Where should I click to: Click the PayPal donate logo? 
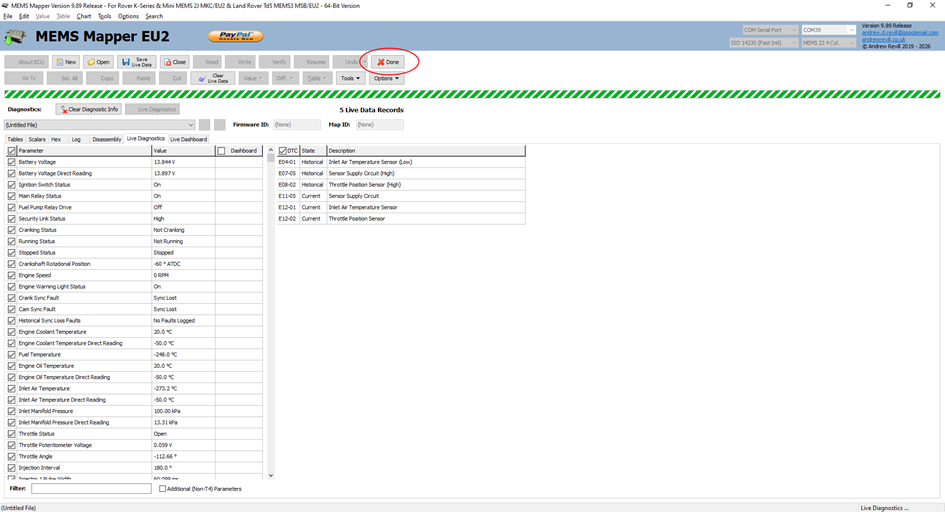pos(235,37)
